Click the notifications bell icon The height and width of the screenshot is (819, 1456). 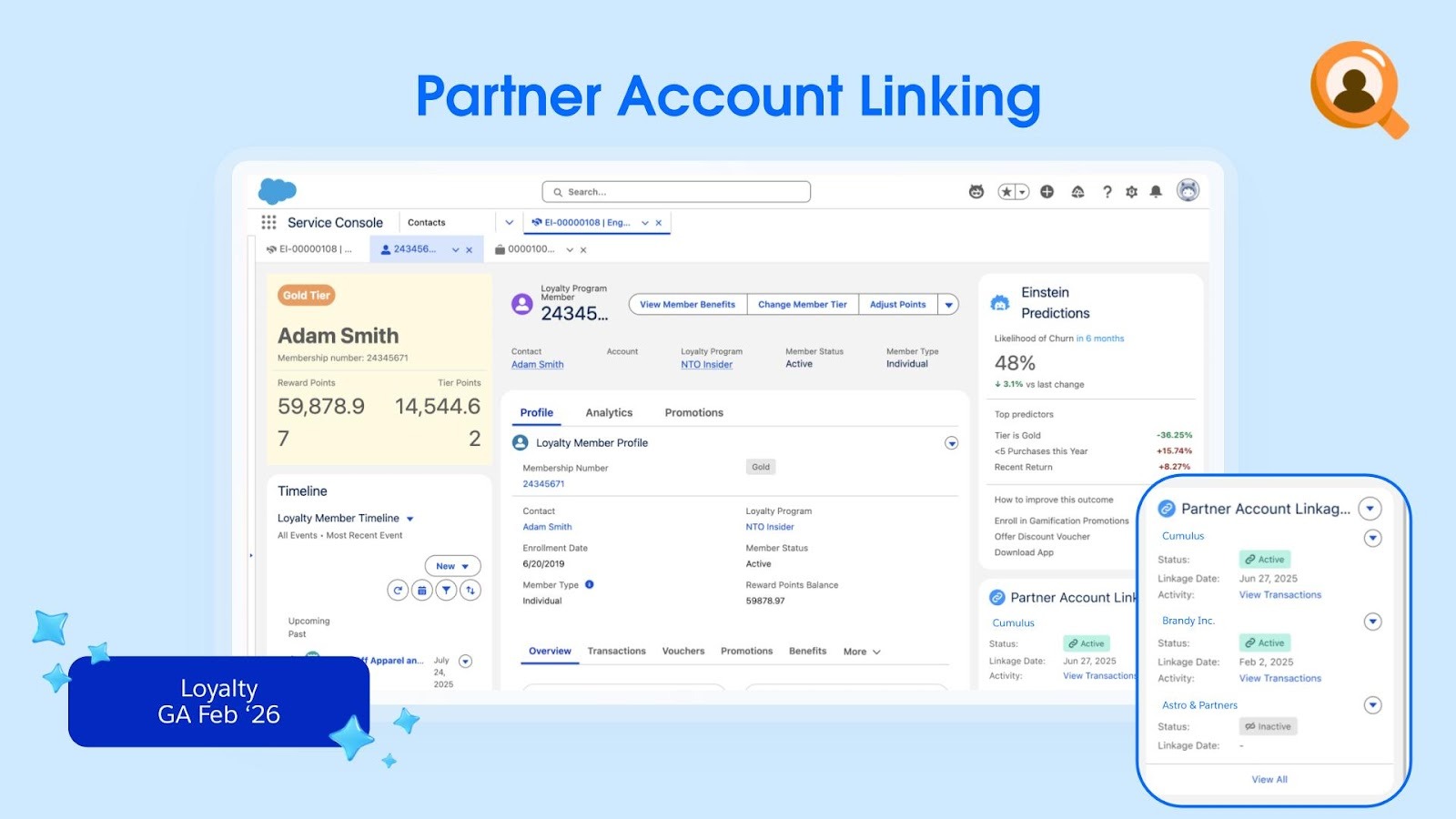(x=1156, y=192)
